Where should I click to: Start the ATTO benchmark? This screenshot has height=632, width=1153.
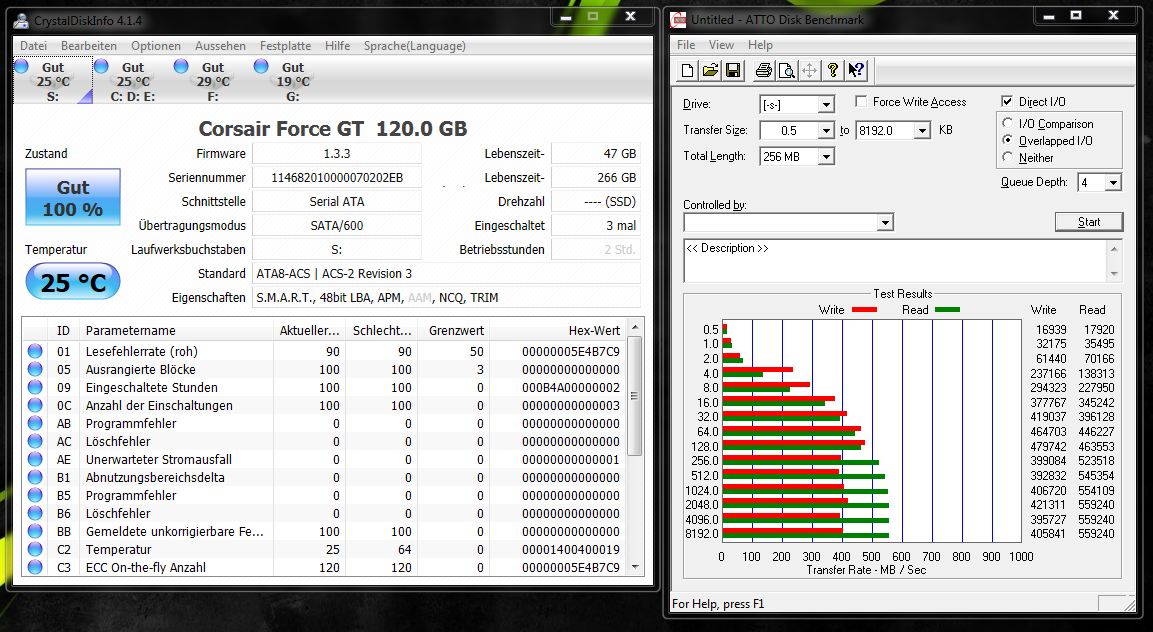(x=1089, y=221)
